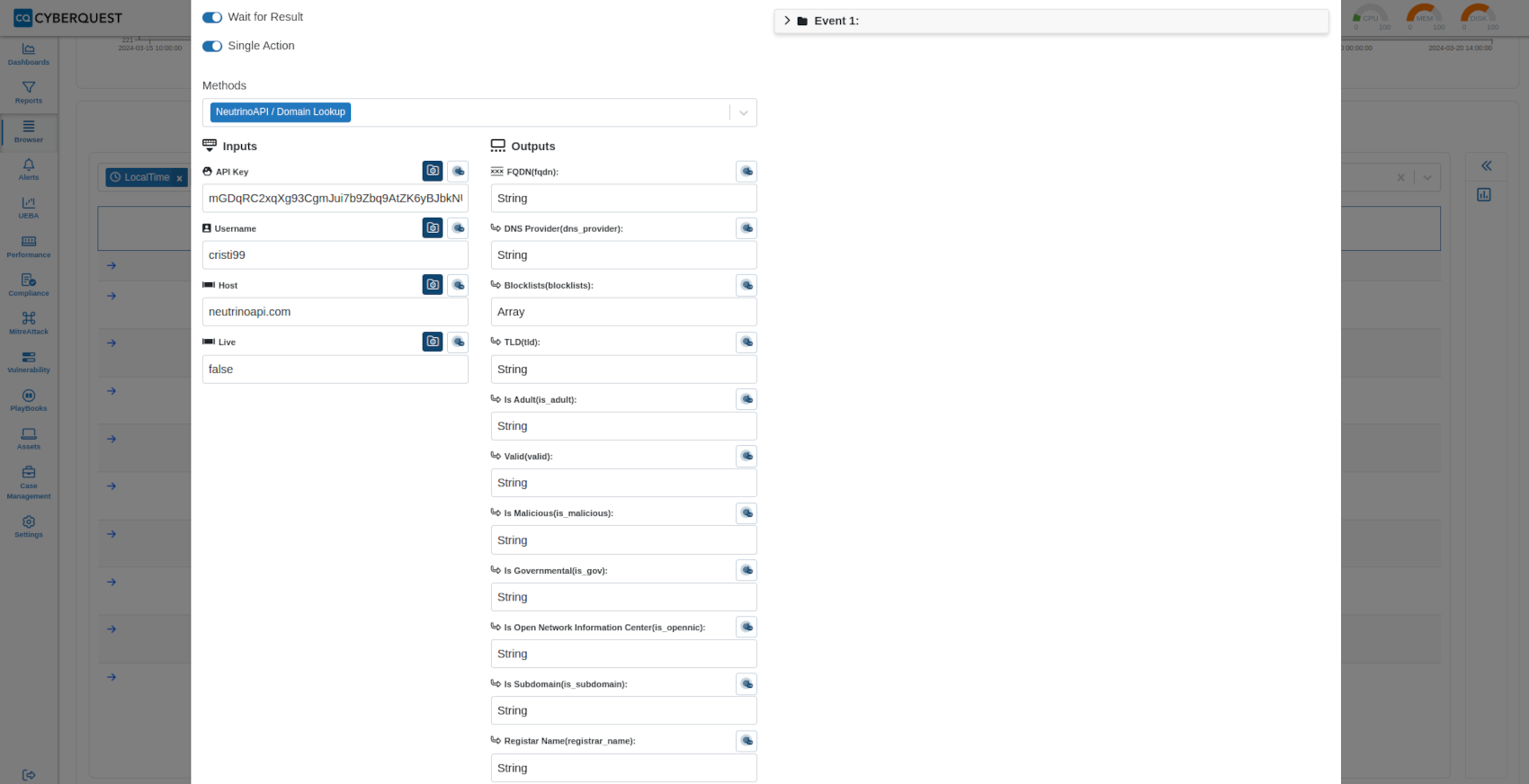
Task: Click the cloud icon for Registrar Name output
Action: 747,741
